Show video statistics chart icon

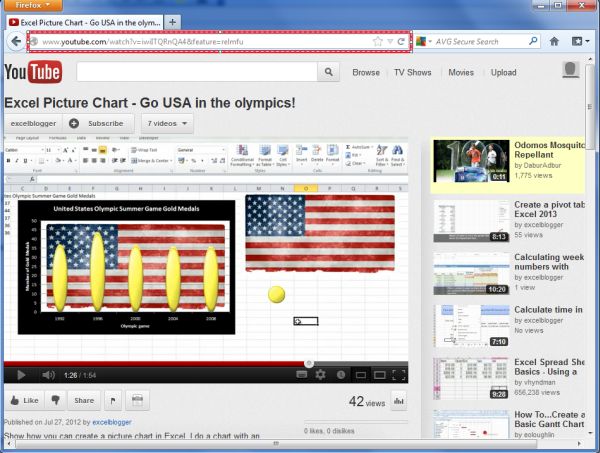tap(399, 401)
